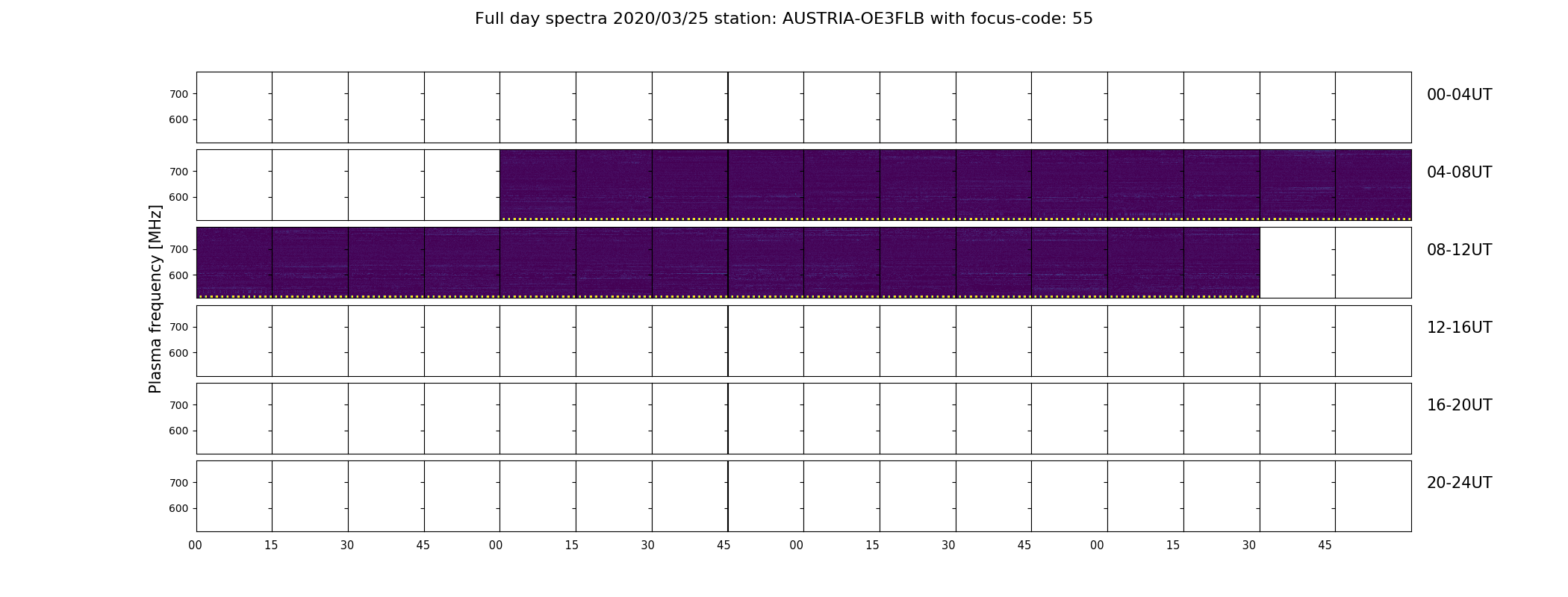
Task: Click the 700 tick label in 12-16UT row
Action: [178, 327]
